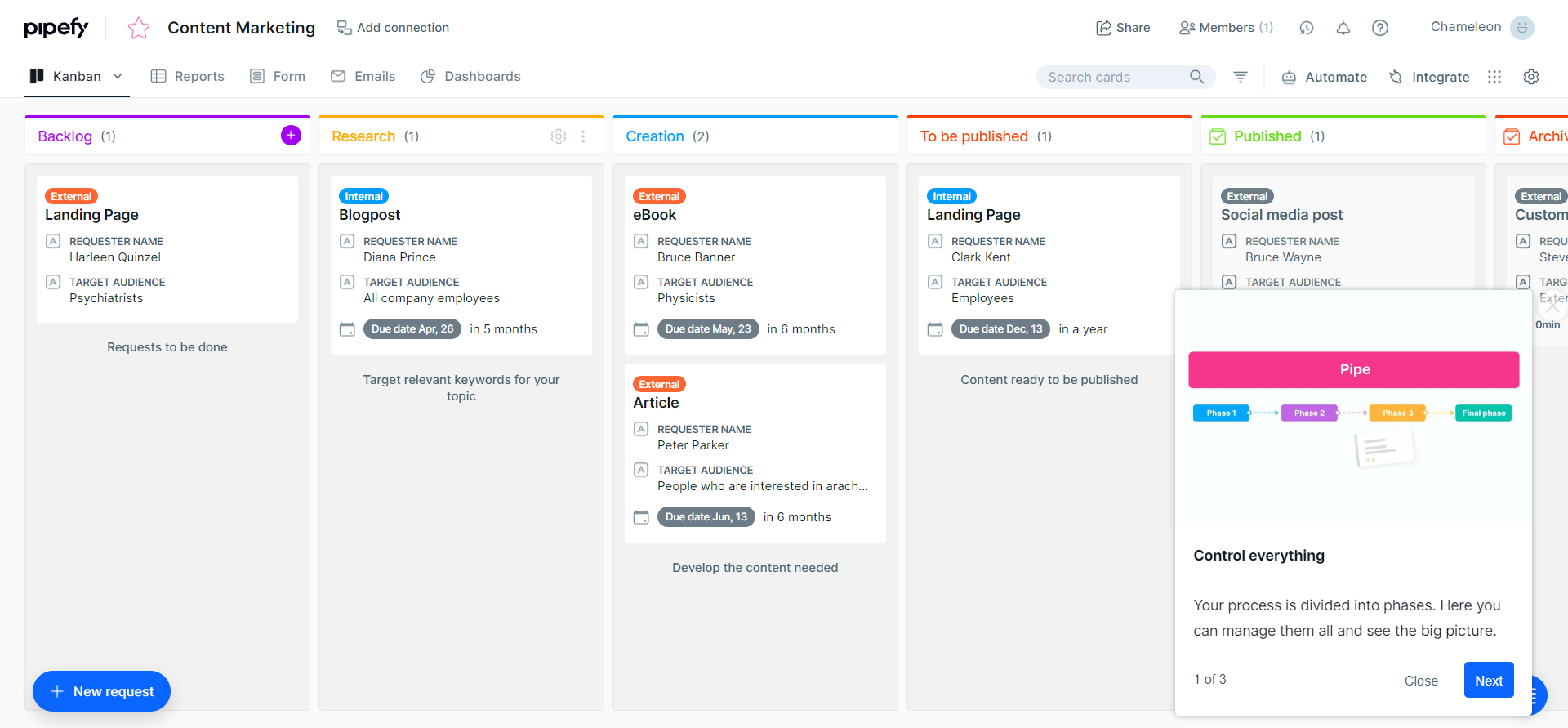Switch to Dashboards tab
The height and width of the screenshot is (728, 1568).
(x=470, y=76)
